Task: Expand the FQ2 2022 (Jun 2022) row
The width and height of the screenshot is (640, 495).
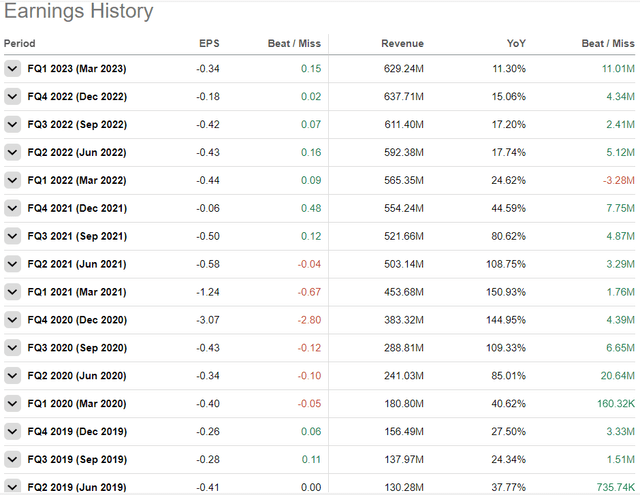Action: [12, 153]
